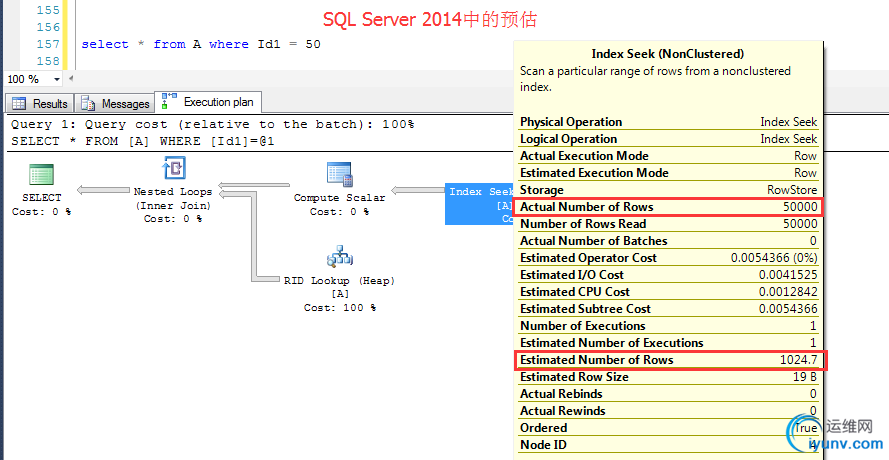Switch to the Execution plan tab

208,102
